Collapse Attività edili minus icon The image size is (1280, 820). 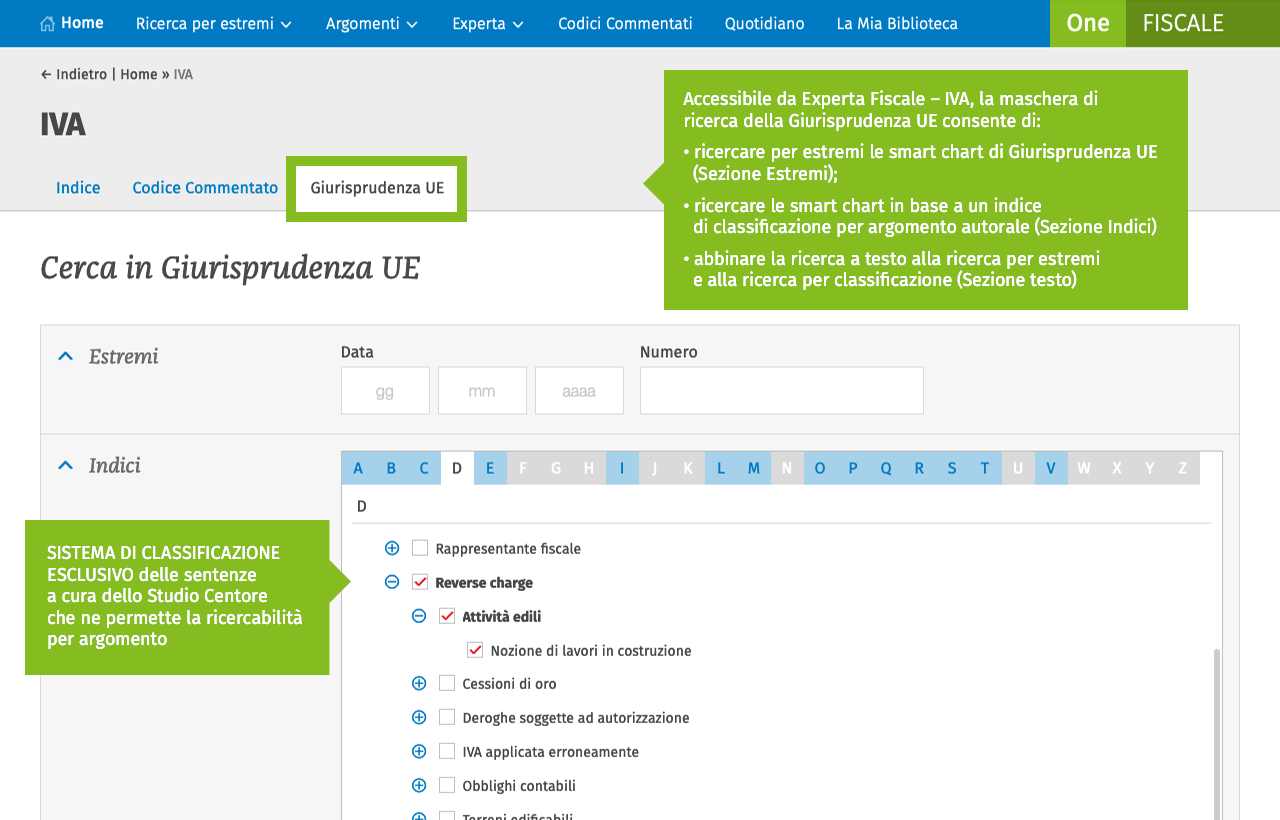pyautogui.click(x=419, y=616)
